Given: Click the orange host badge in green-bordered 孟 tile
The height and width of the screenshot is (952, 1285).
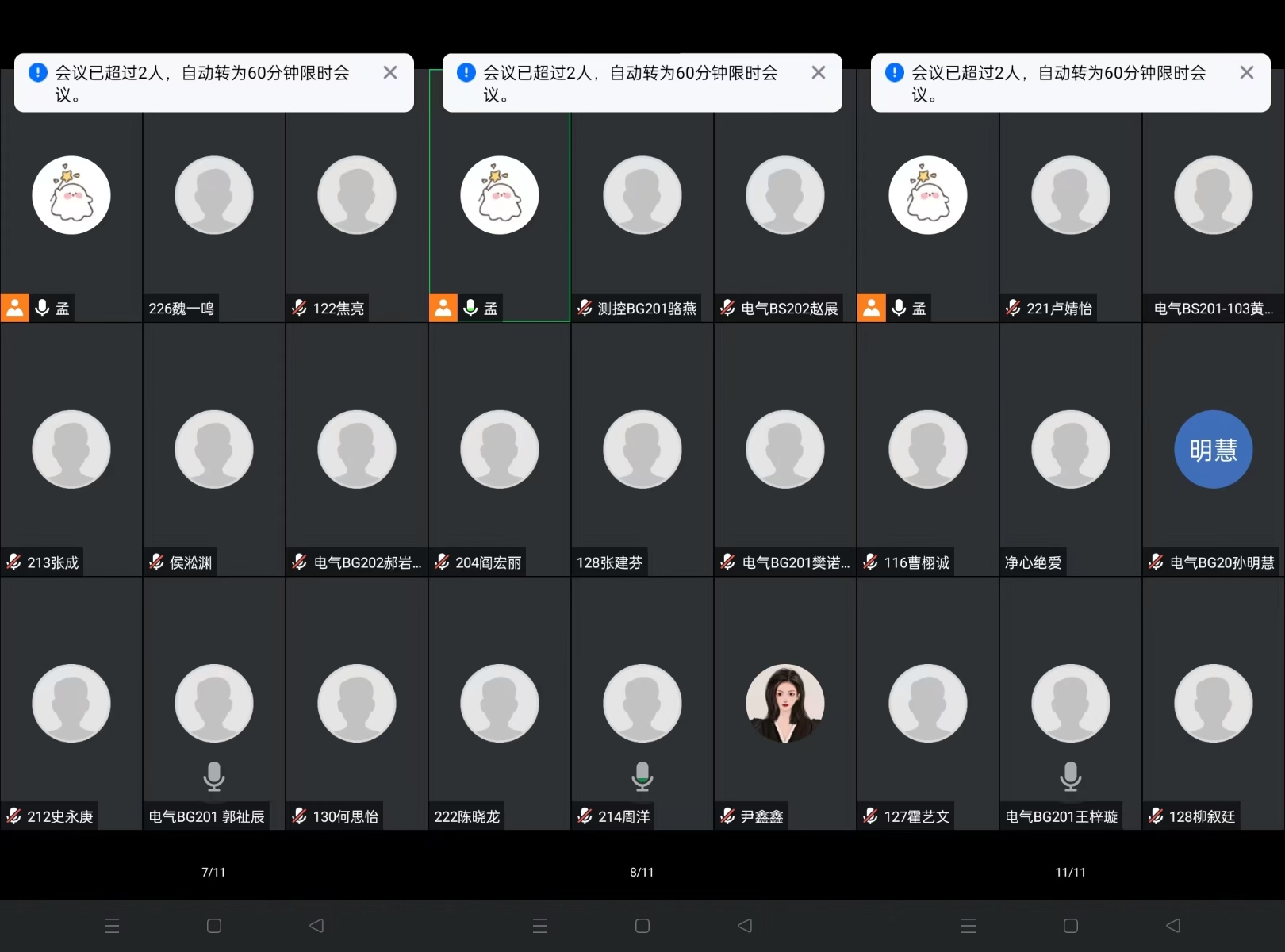Looking at the screenshot, I should (x=443, y=308).
